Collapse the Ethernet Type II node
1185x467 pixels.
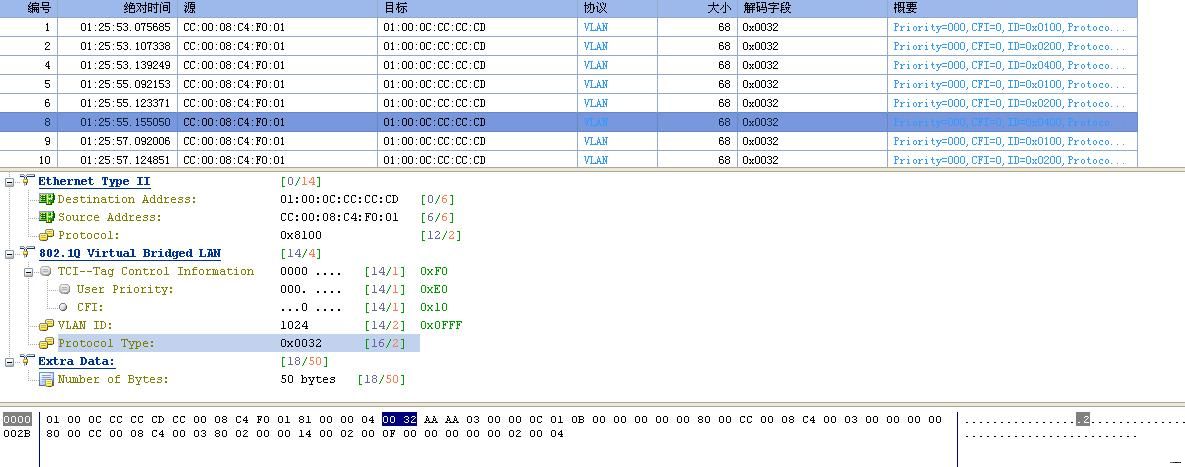[x=10, y=181]
